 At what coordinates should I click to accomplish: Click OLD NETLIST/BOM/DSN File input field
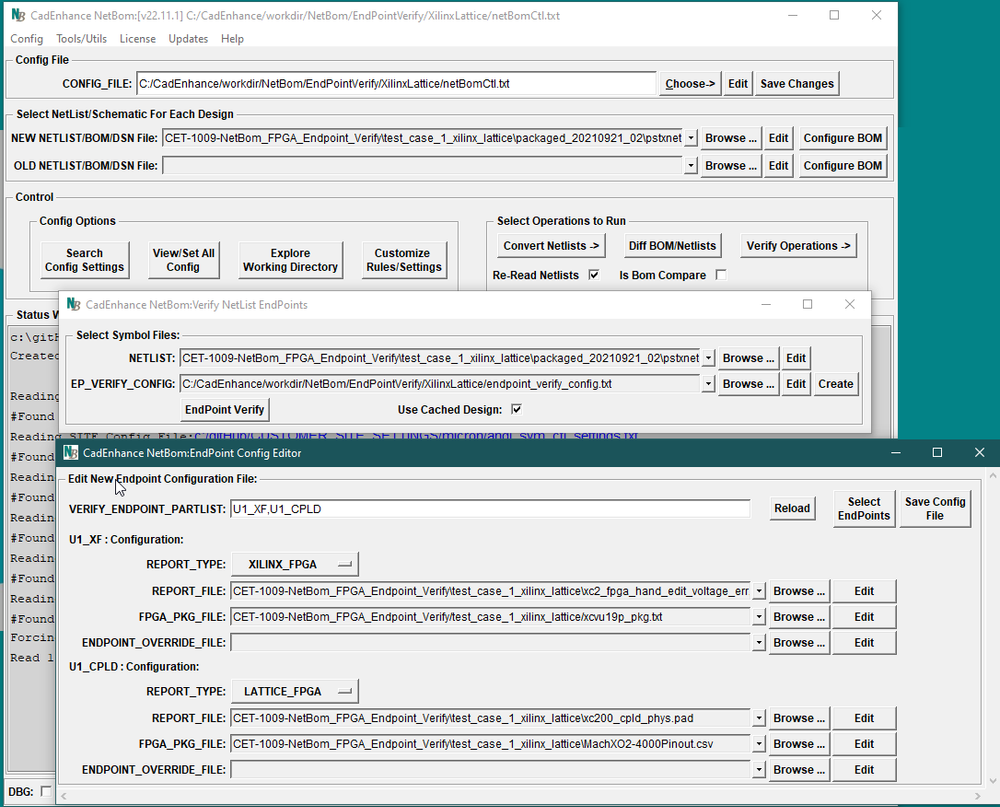click(x=422, y=165)
